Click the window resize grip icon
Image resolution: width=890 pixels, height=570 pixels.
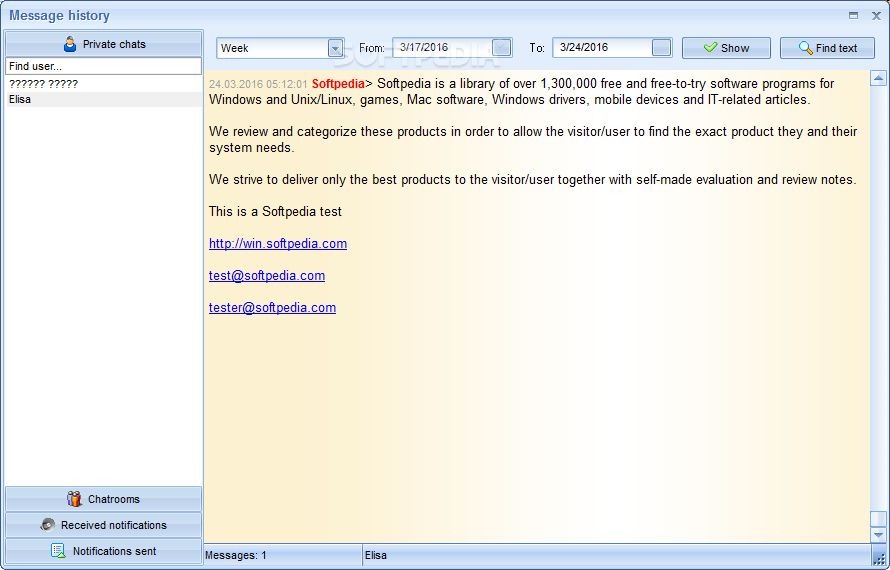(880, 559)
